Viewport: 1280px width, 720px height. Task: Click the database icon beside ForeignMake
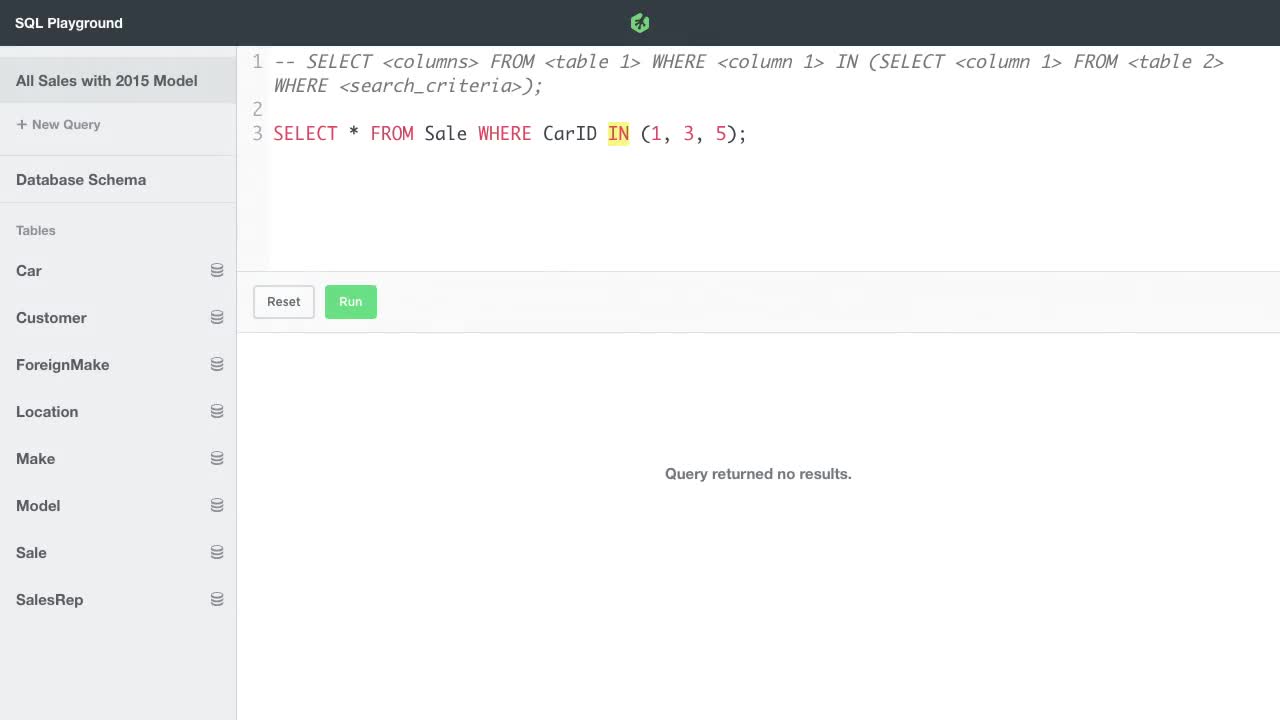(x=217, y=364)
